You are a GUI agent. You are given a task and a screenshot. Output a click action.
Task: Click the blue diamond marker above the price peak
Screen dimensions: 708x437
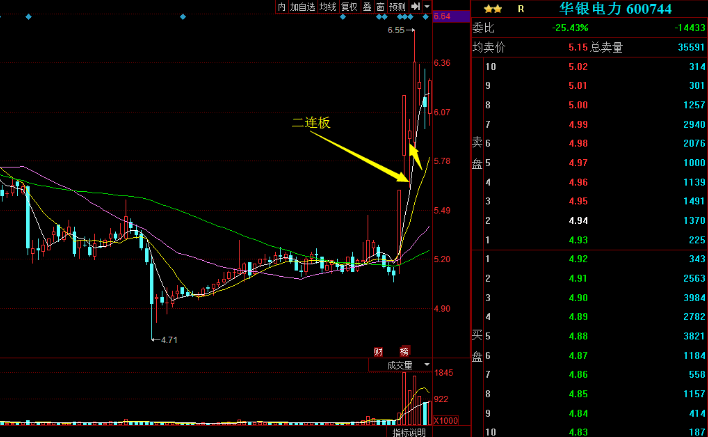click(x=411, y=18)
